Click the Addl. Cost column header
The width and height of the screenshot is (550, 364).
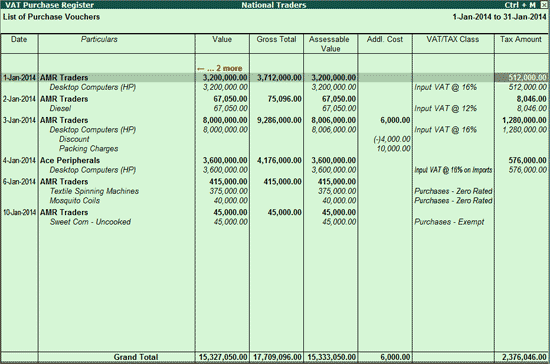[x=385, y=39]
